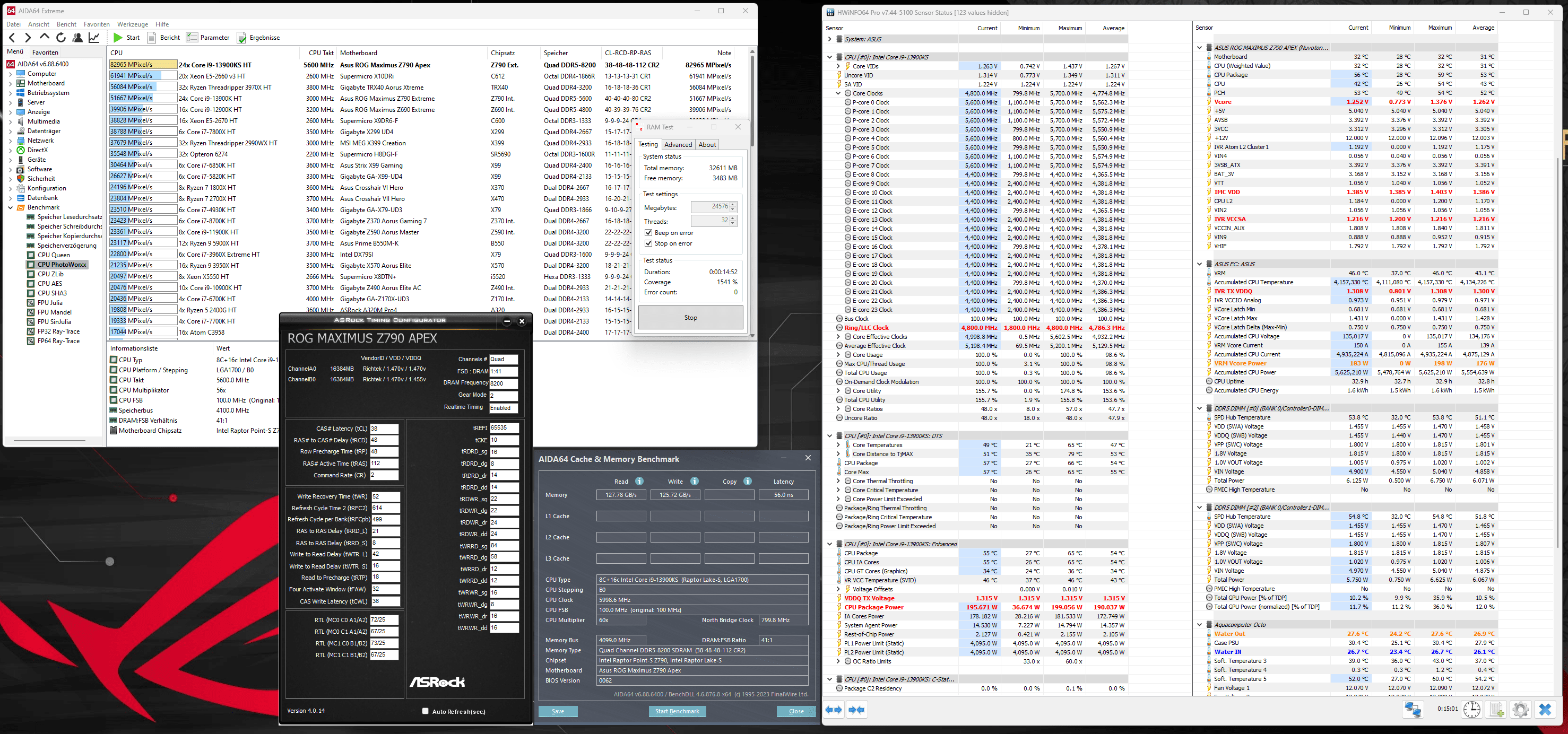Toggle CPU Typ checkbox in Informationsliste
The height and width of the screenshot is (734, 1568).
(x=113, y=360)
